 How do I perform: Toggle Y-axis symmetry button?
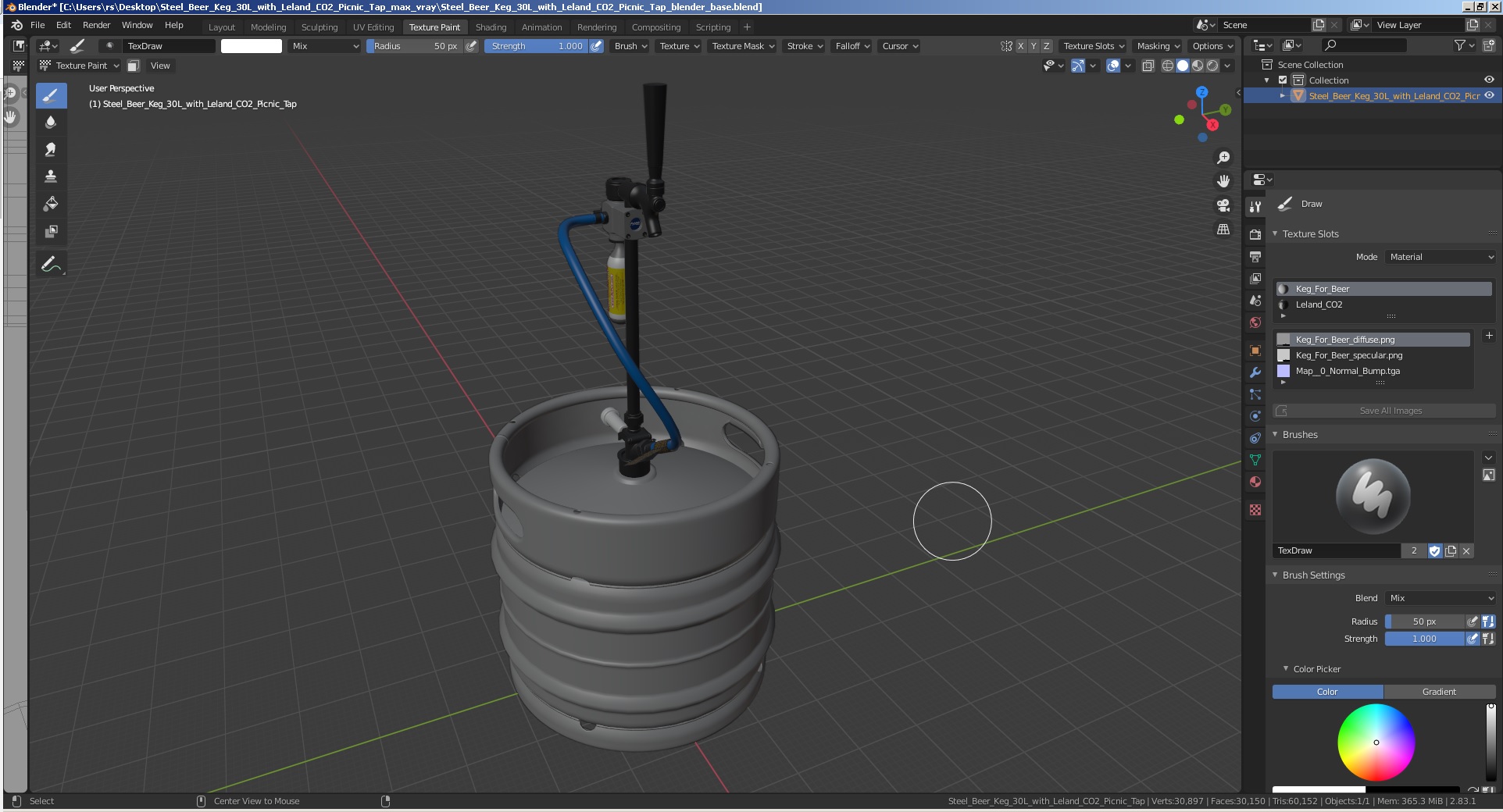coord(1034,46)
